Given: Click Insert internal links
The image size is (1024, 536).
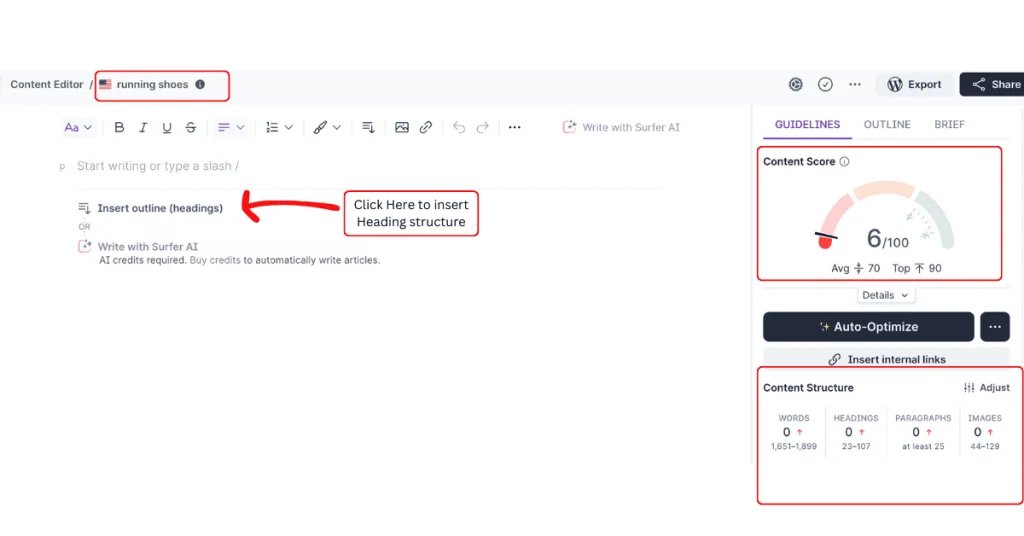Looking at the screenshot, I should [887, 359].
